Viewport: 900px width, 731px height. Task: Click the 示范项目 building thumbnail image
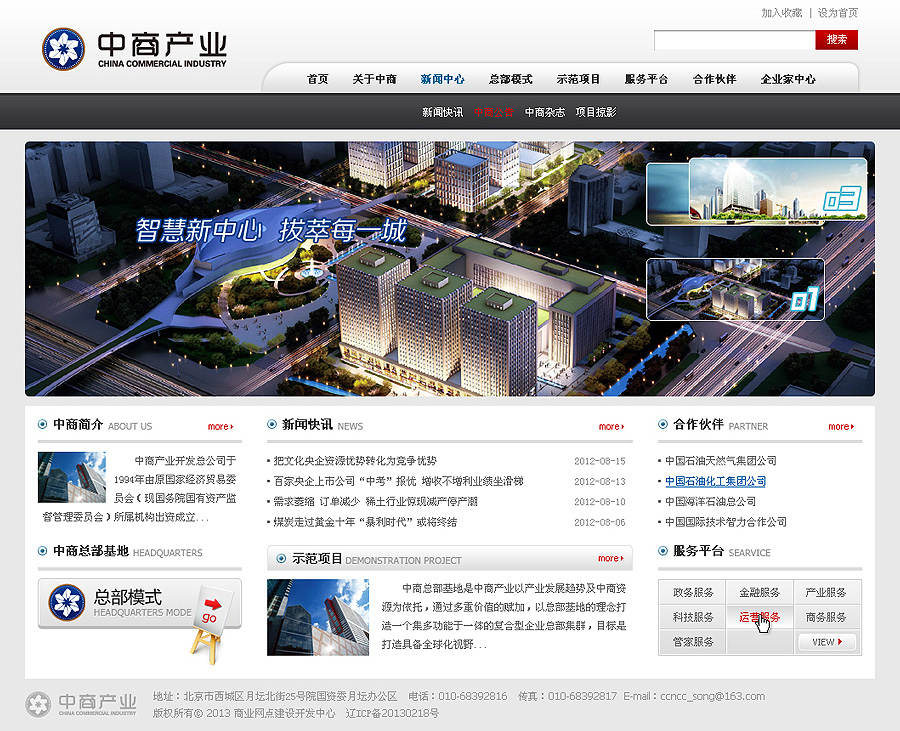(x=304, y=617)
